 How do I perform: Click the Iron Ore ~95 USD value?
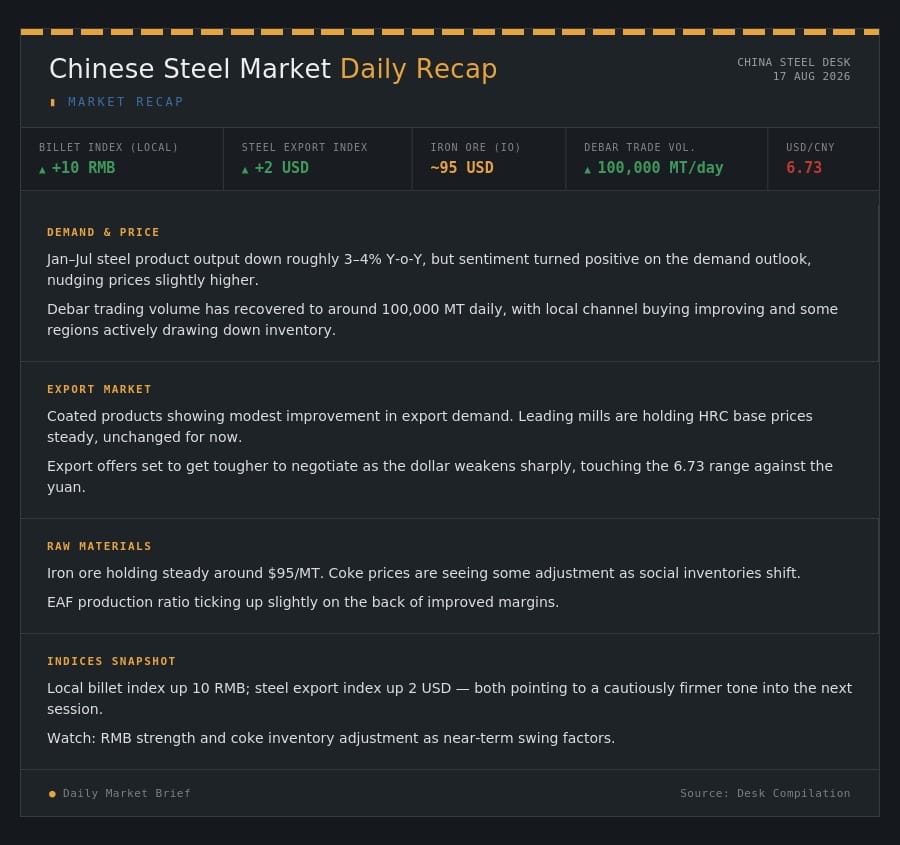click(462, 168)
